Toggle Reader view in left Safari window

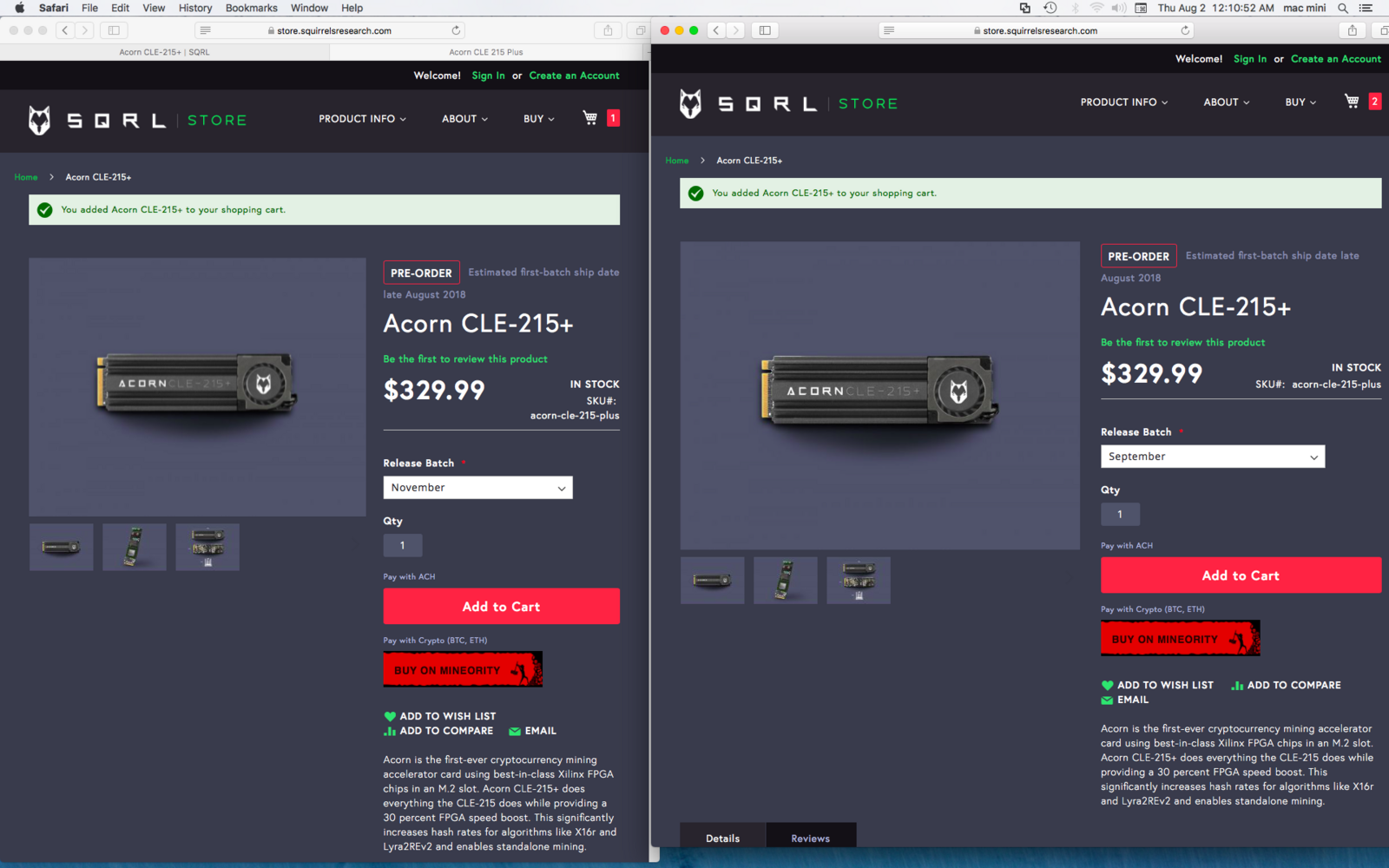tap(205, 30)
